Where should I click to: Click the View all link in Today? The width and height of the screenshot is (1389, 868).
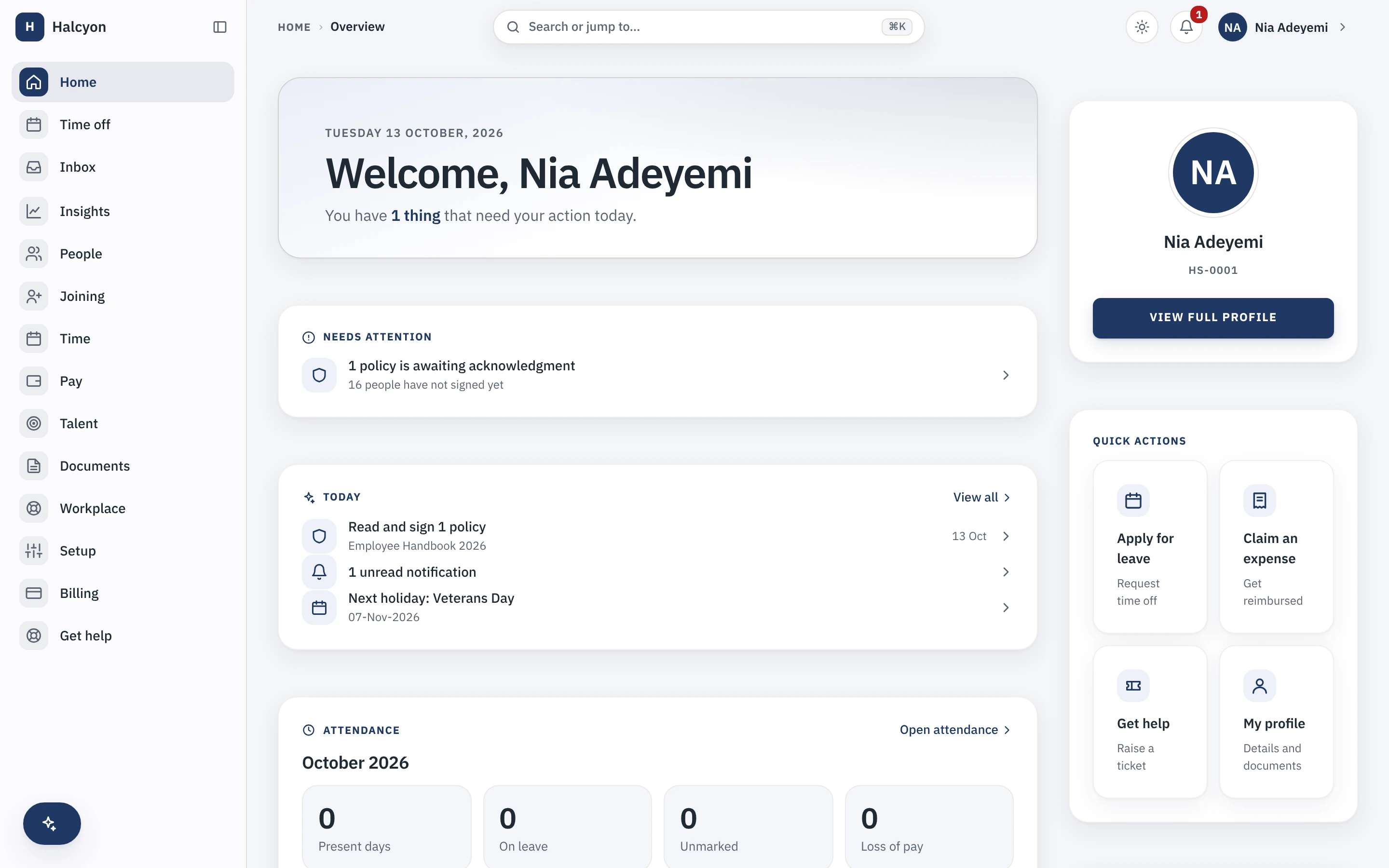coord(981,498)
